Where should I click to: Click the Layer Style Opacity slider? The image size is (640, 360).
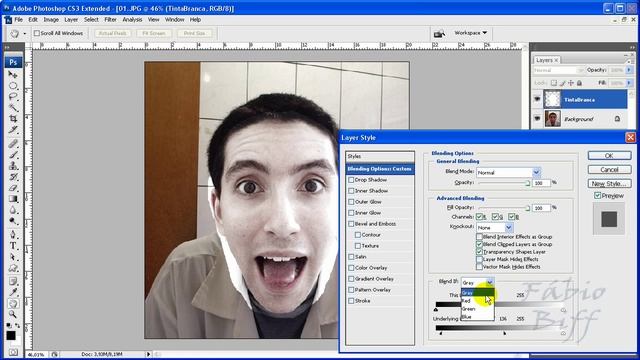(504, 183)
